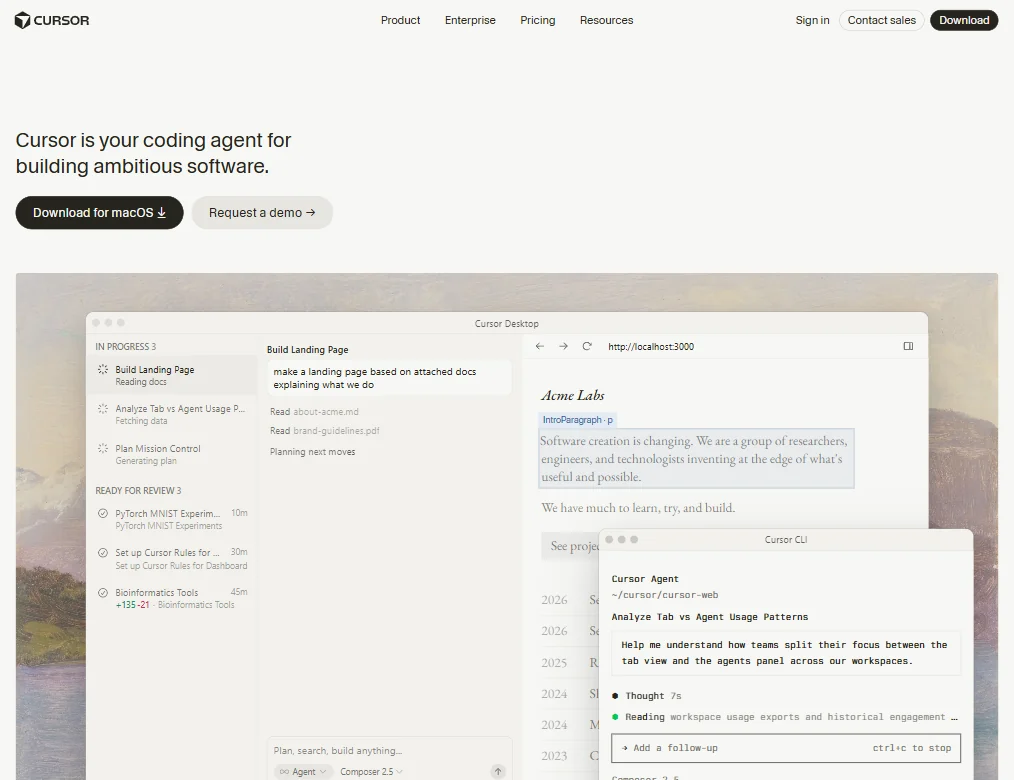Click the highlighted 'Software creation is changing' paragraph
1014x780 pixels.
(x=696, y=459)
